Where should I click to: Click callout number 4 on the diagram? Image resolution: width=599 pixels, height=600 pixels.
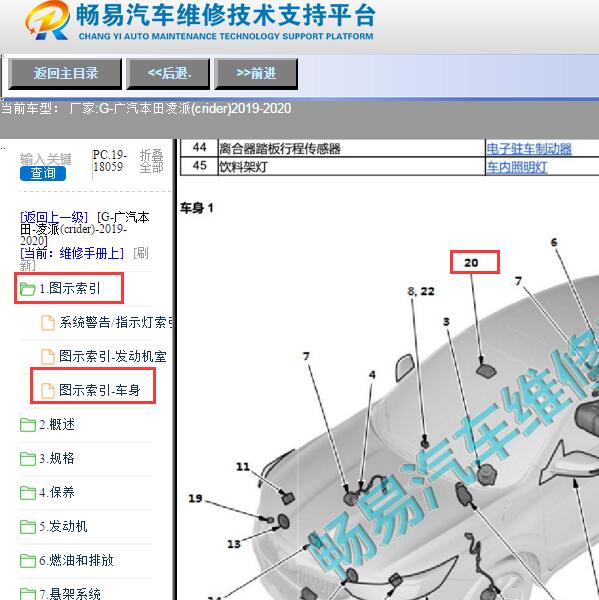[372, 375]
